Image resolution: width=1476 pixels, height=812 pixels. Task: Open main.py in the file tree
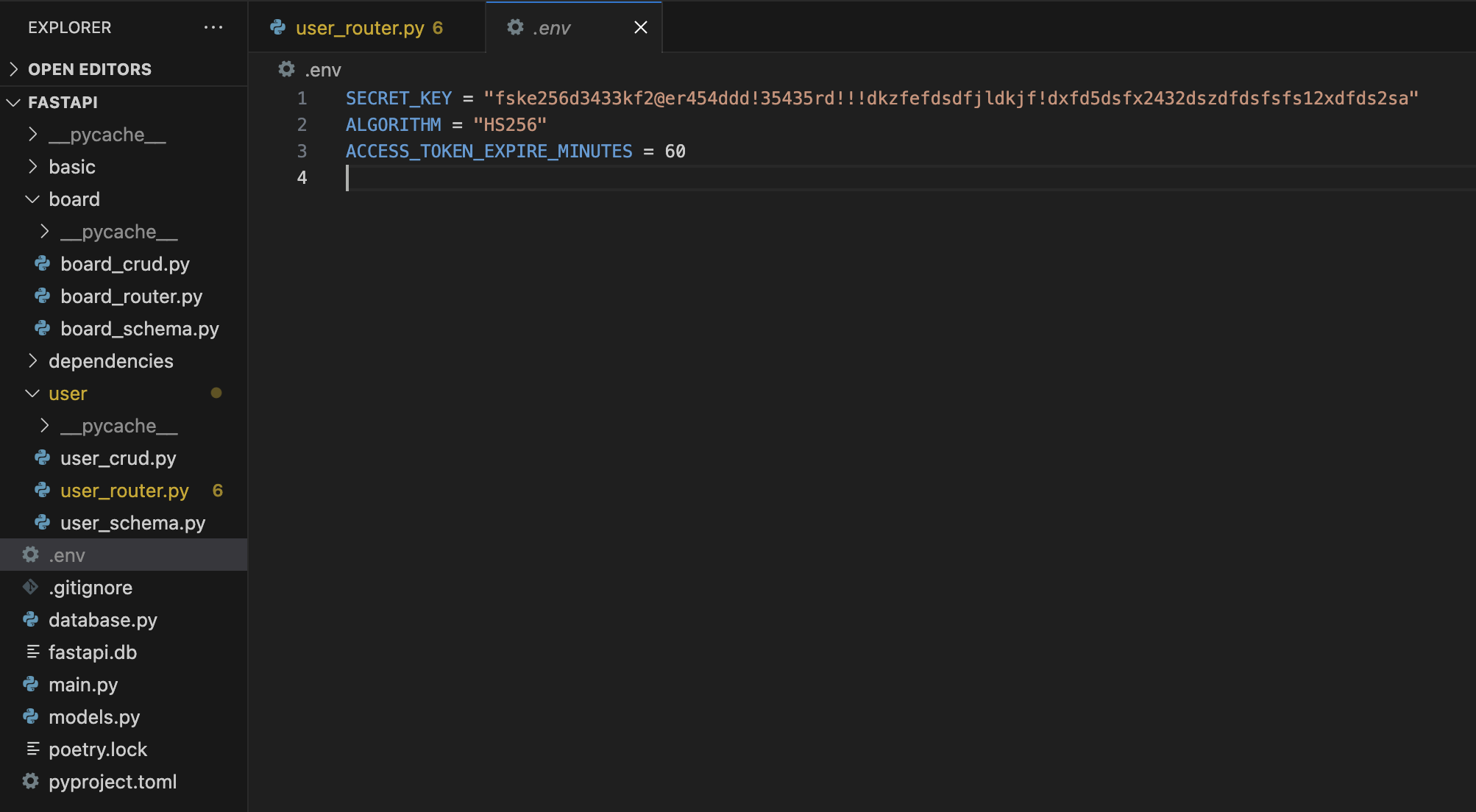pyautogui.click(x=83, y=685)
